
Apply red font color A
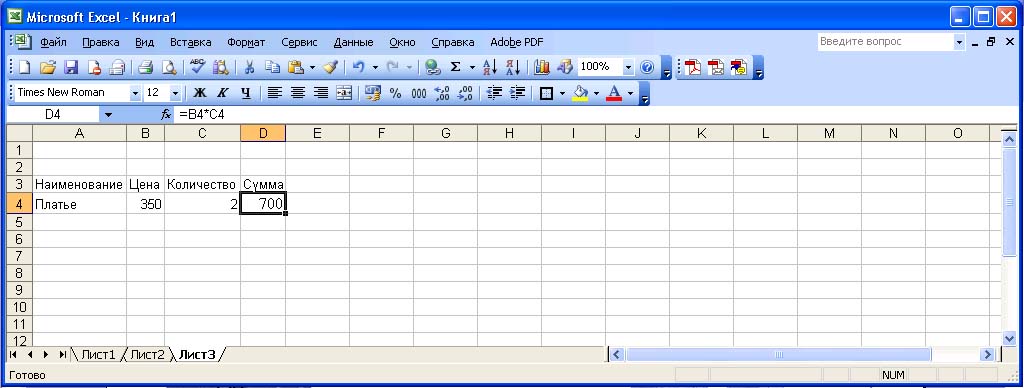[x=614, y=93]
